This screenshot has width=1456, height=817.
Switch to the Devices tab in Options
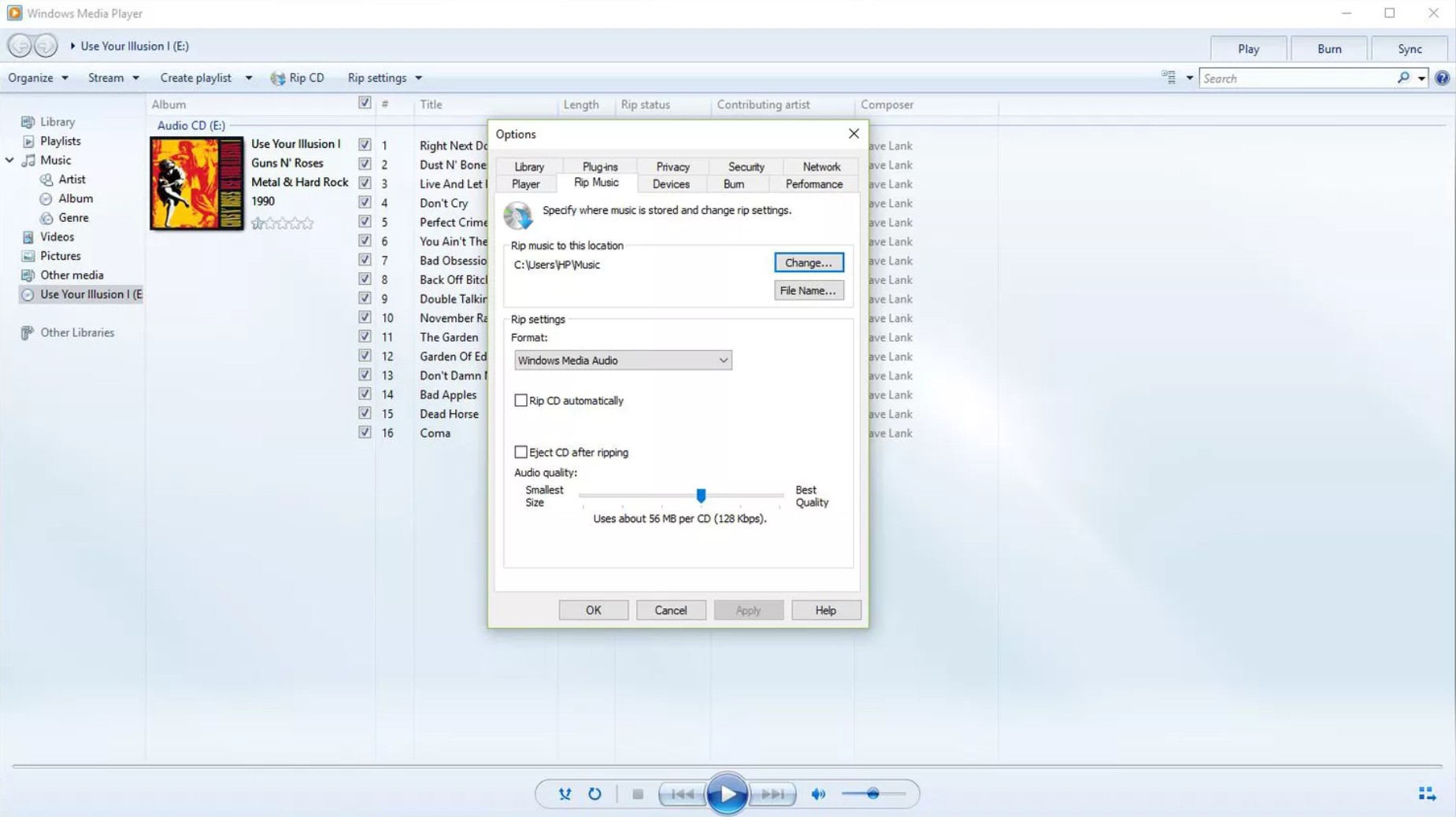point(670,183)
